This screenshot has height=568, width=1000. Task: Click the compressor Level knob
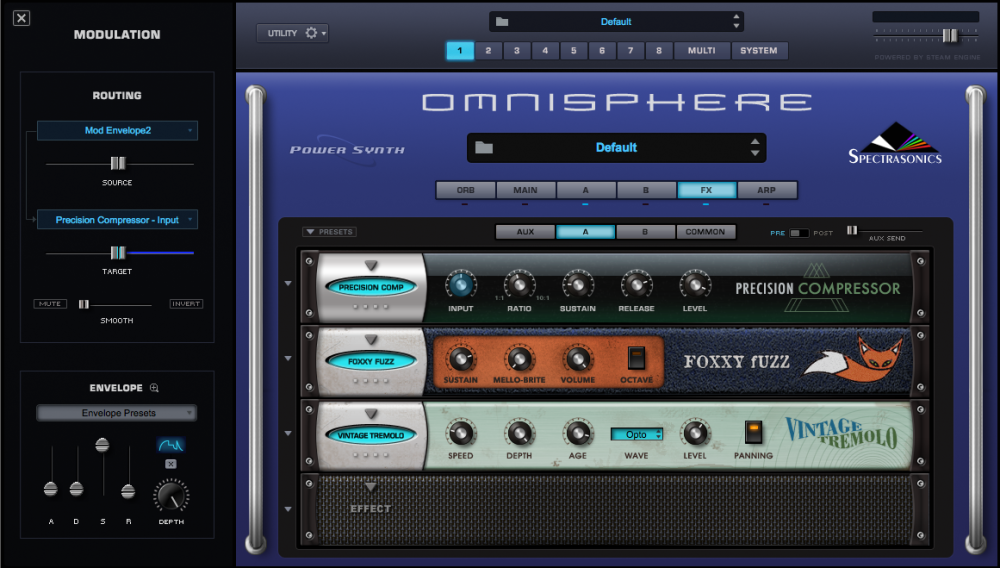[x=695, y=285]
